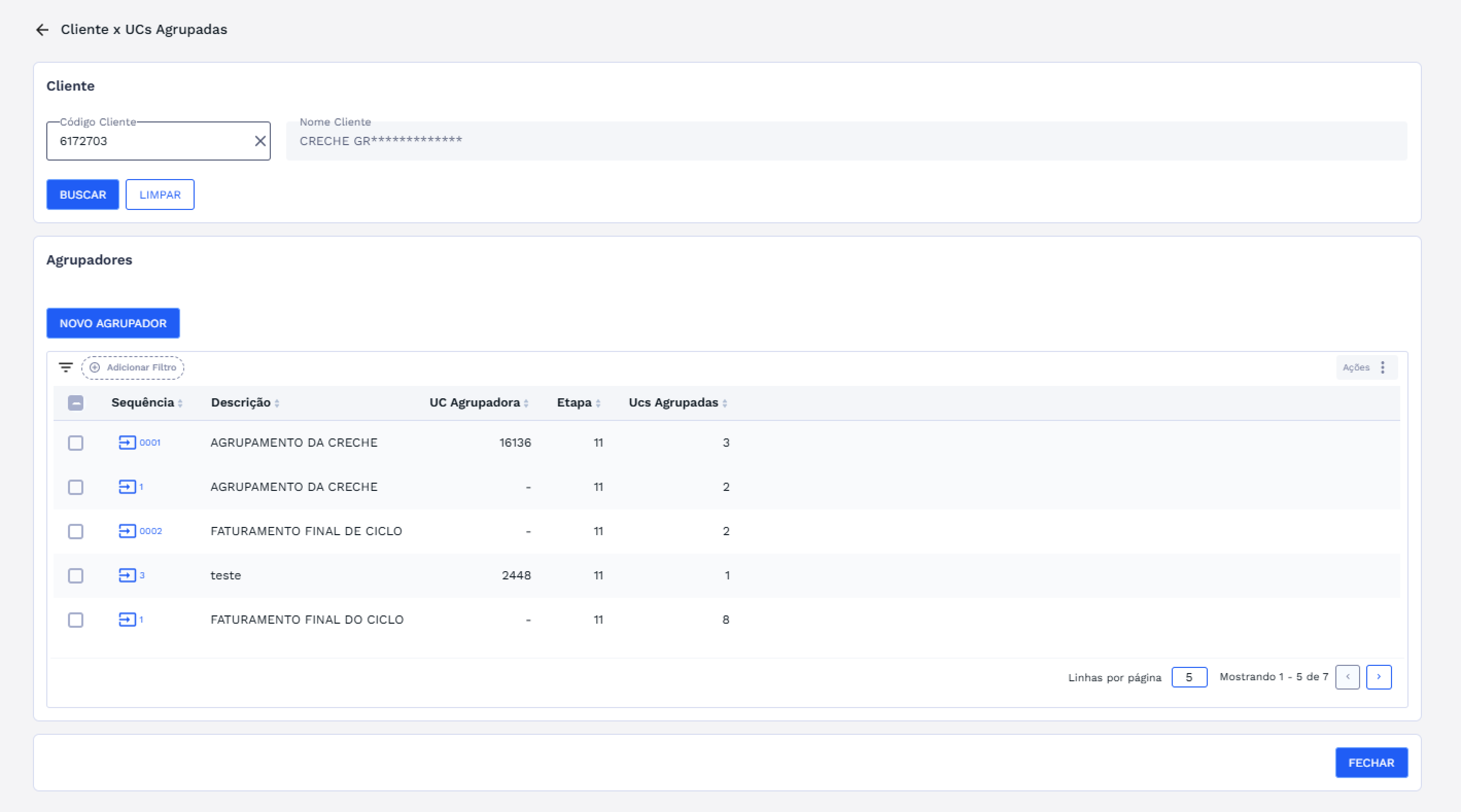Open entry icon for sequence 0002
Viewport: 1461px width, 812px height.
point(127,531)
